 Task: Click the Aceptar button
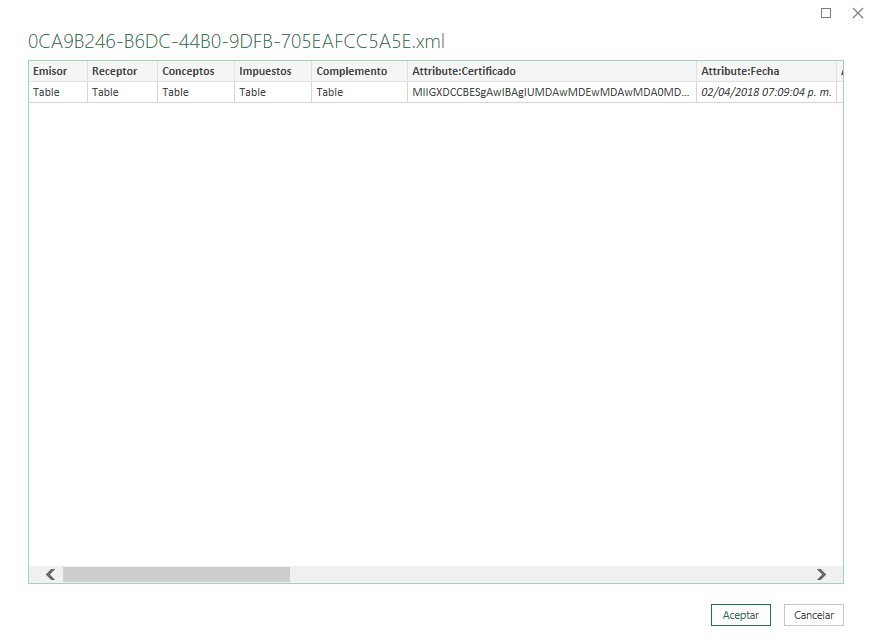pos(740,615)
